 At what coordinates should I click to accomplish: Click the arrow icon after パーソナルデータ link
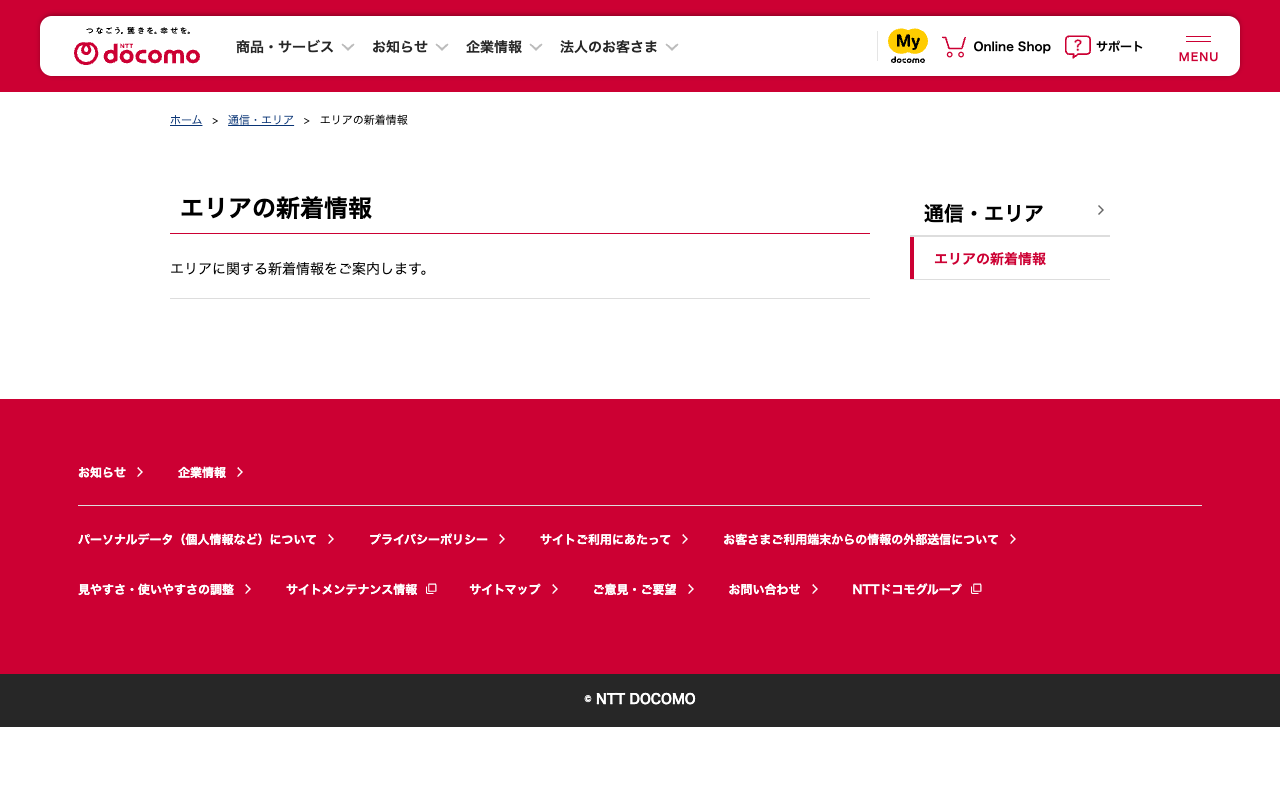tap(331, 539)
